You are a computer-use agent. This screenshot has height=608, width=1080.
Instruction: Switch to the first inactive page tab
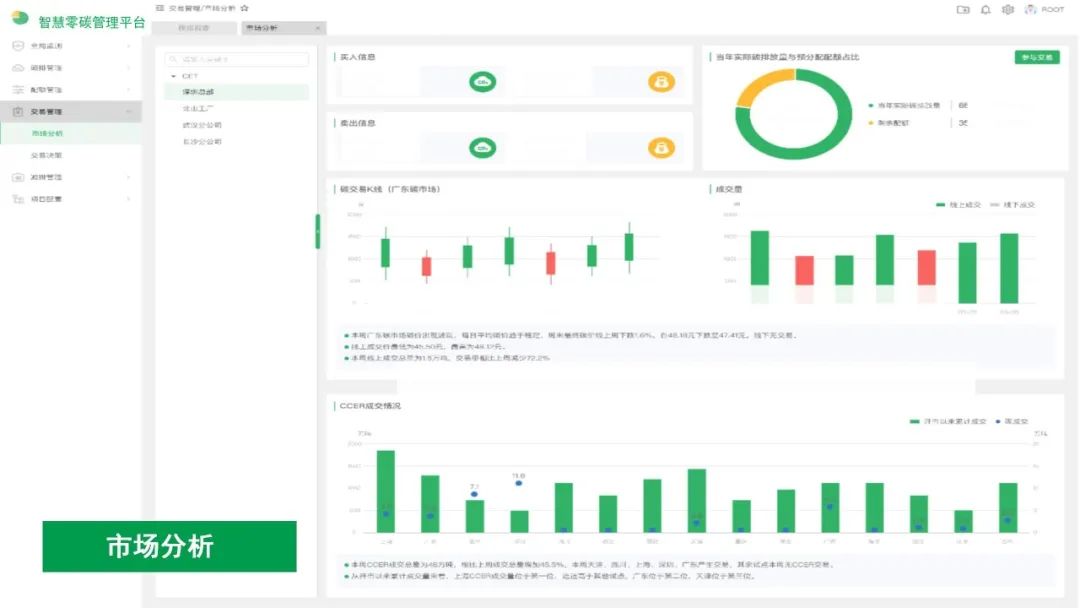[194, 28]
